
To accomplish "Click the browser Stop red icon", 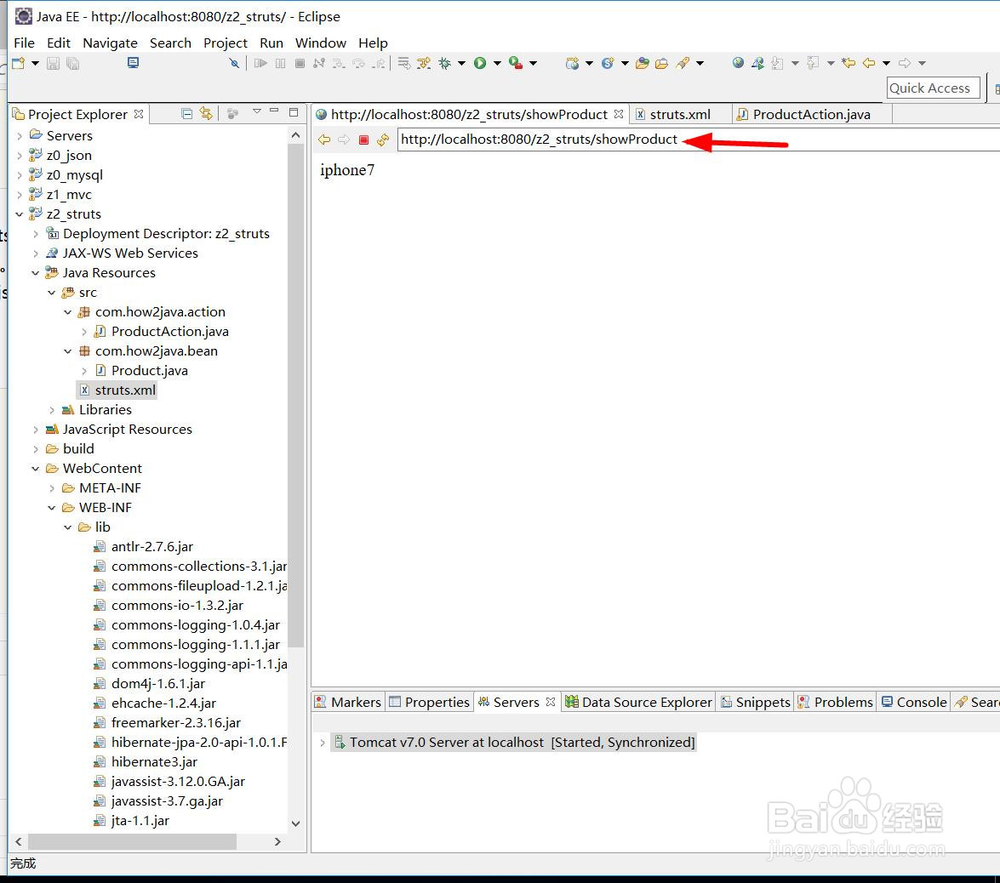I will coord(364,140).
